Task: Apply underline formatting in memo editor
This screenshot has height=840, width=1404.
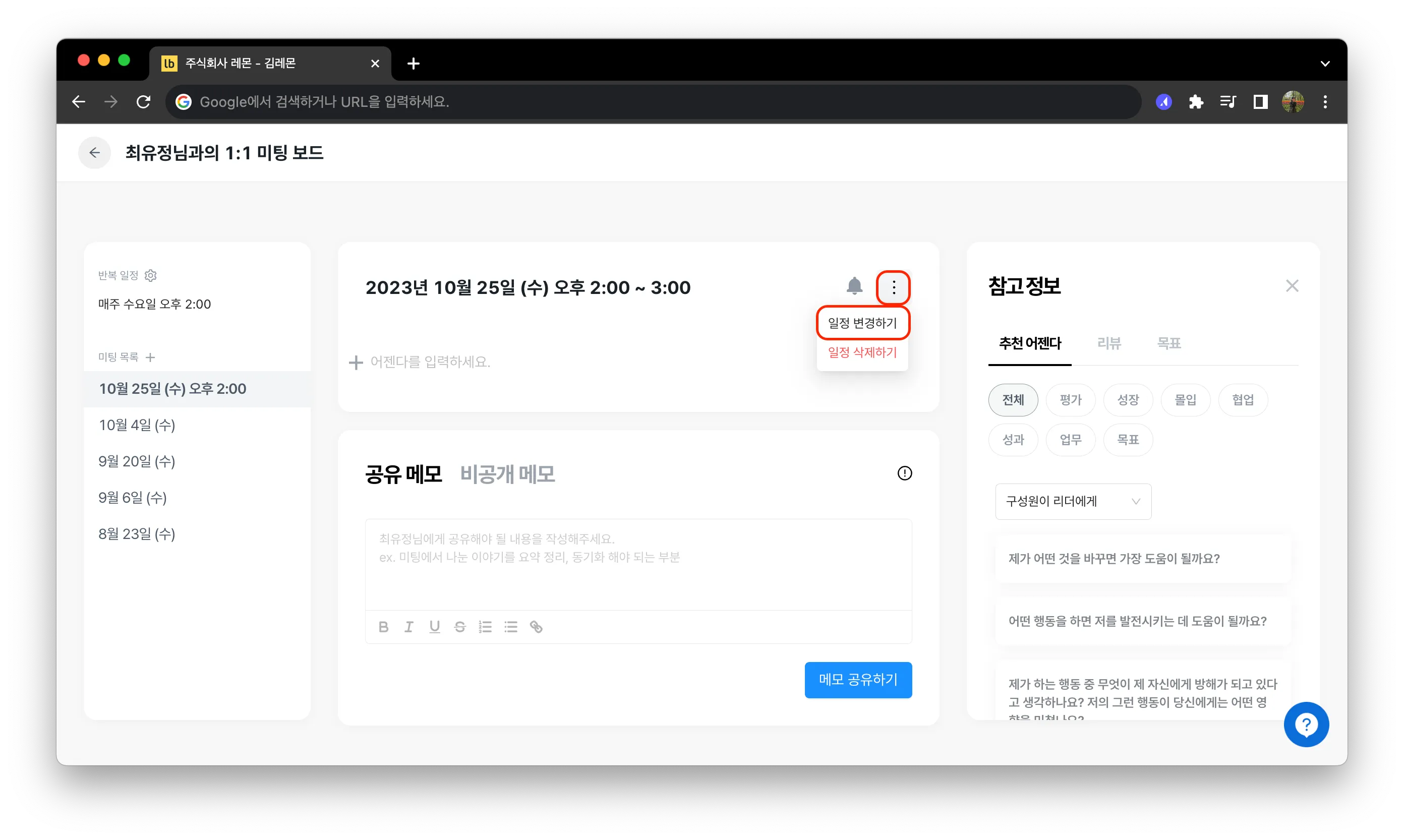Action: [x=434, y=627]
